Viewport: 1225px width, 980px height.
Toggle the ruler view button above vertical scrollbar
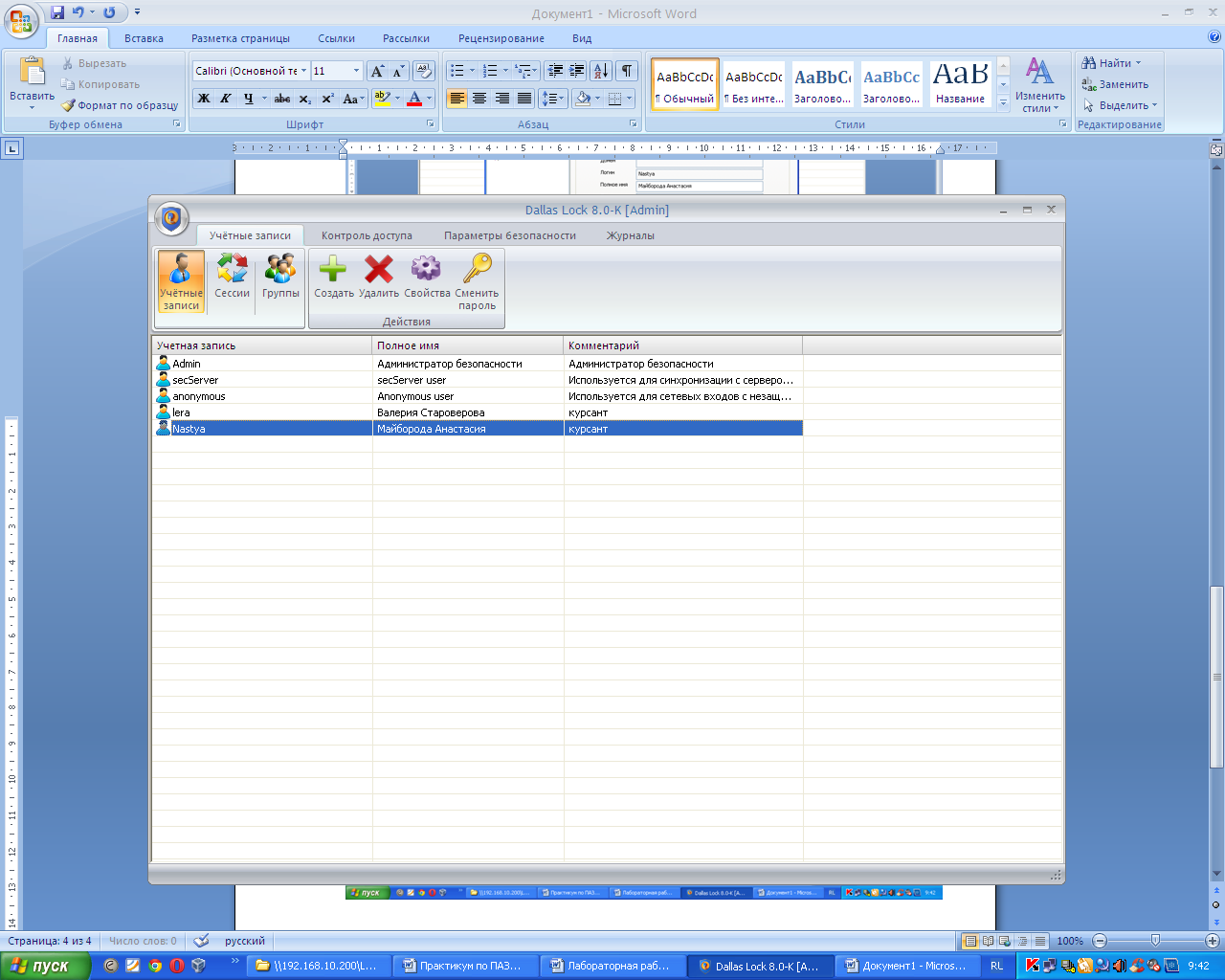[1216, 150]
